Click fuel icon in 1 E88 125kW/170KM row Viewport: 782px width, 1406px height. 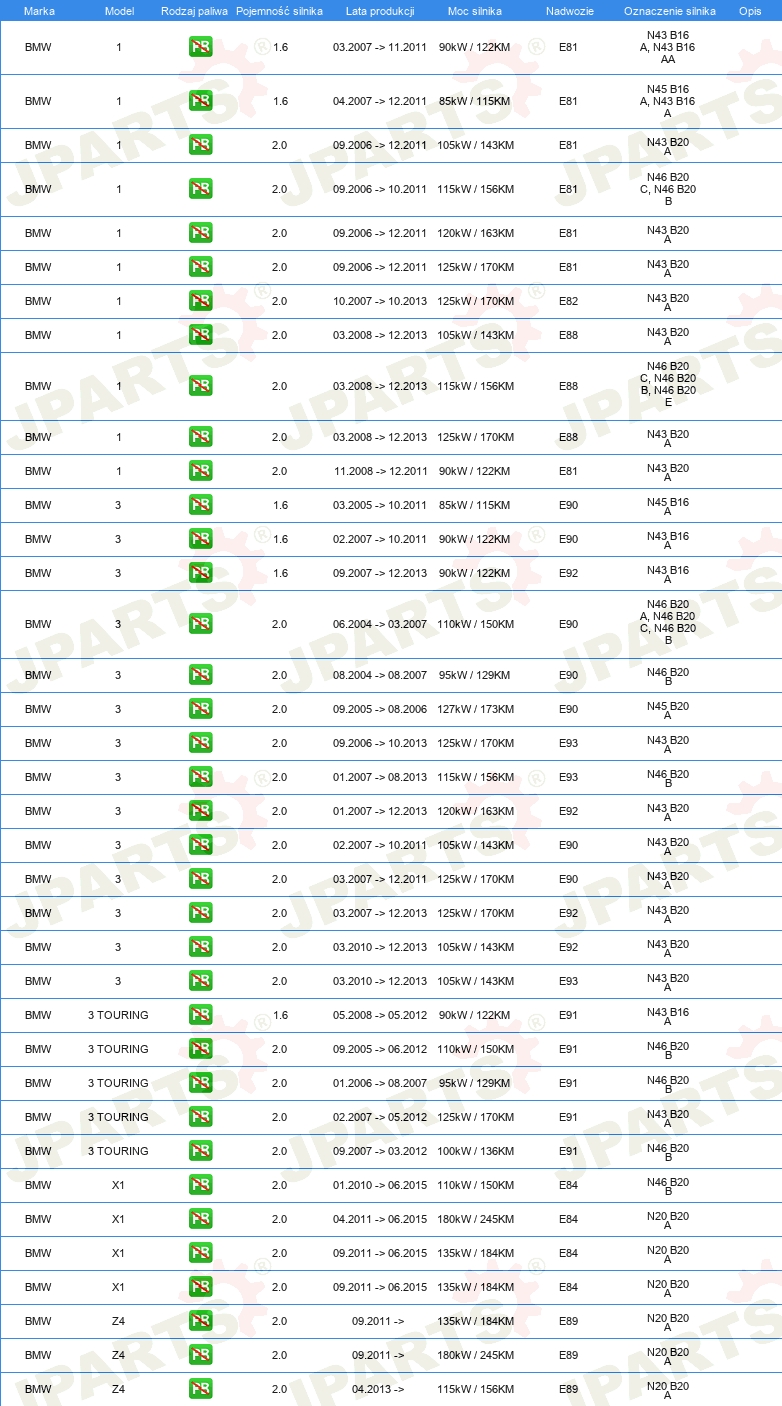pos(200,437)
